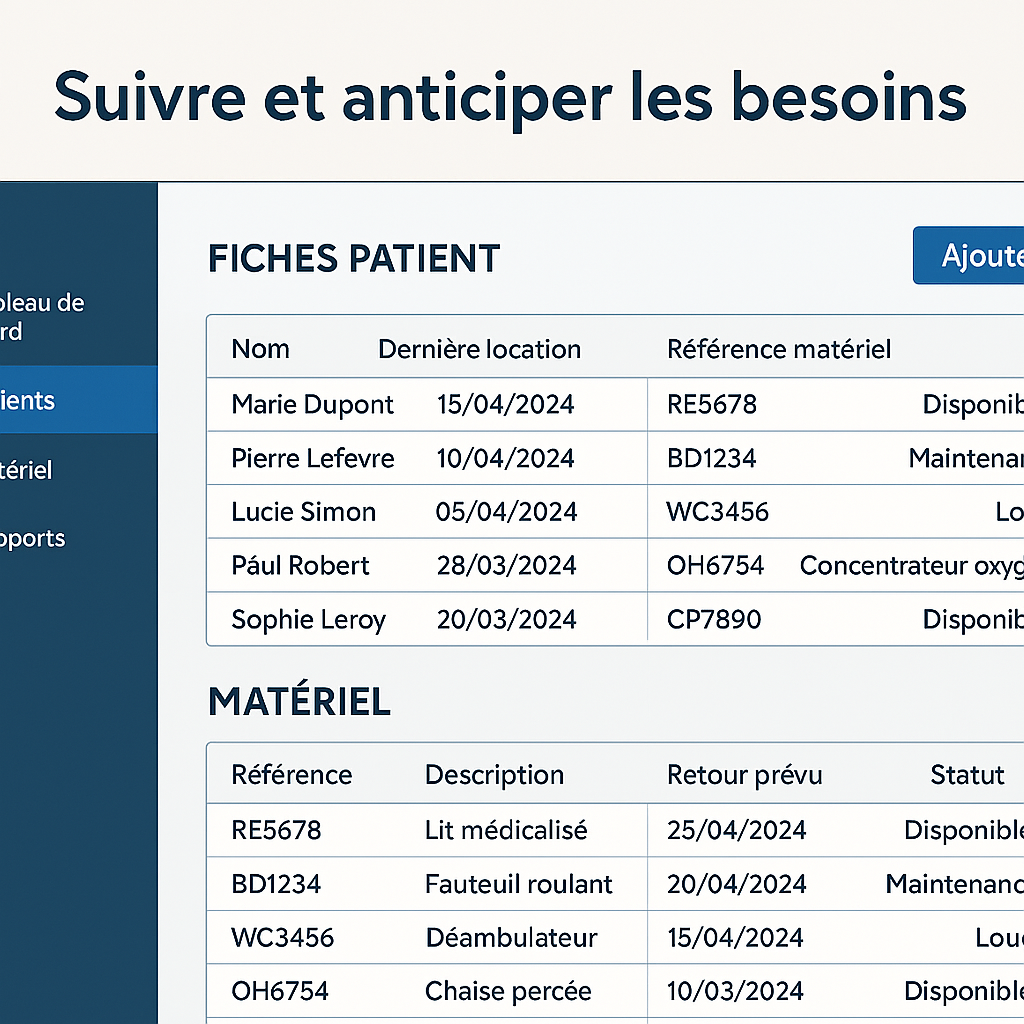
Task: Open the Pául Robert patient record
Action: pos(615,565)
